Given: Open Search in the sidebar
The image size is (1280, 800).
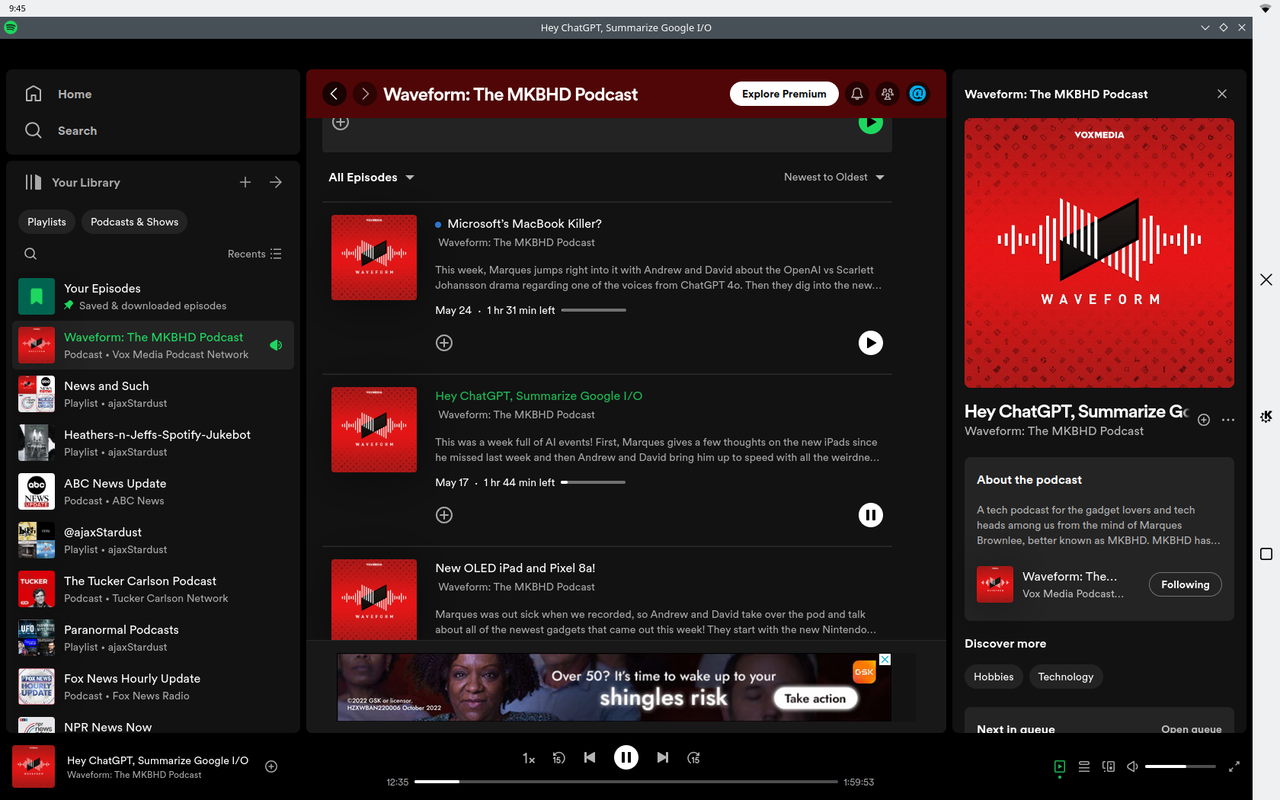Looking at the screenshot, I should coord(61,131).
